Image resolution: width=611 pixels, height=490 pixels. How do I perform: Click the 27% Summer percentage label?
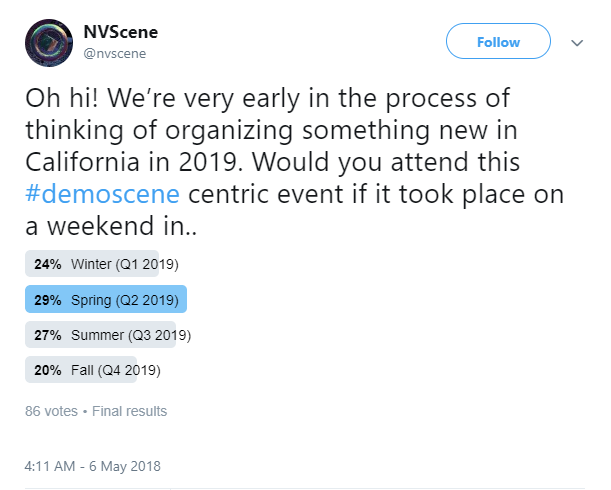50,335
